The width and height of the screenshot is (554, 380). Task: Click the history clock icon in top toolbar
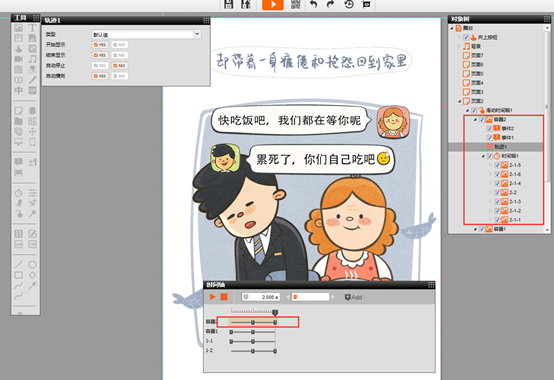pyautogui.click(x=349, y=4)
